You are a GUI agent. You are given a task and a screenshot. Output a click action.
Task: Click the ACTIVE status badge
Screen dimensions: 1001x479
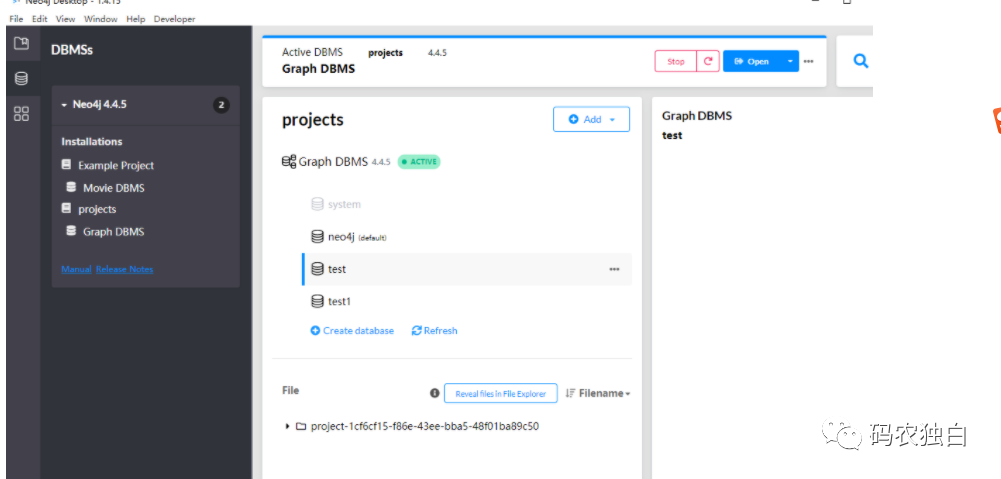[419, 162]
